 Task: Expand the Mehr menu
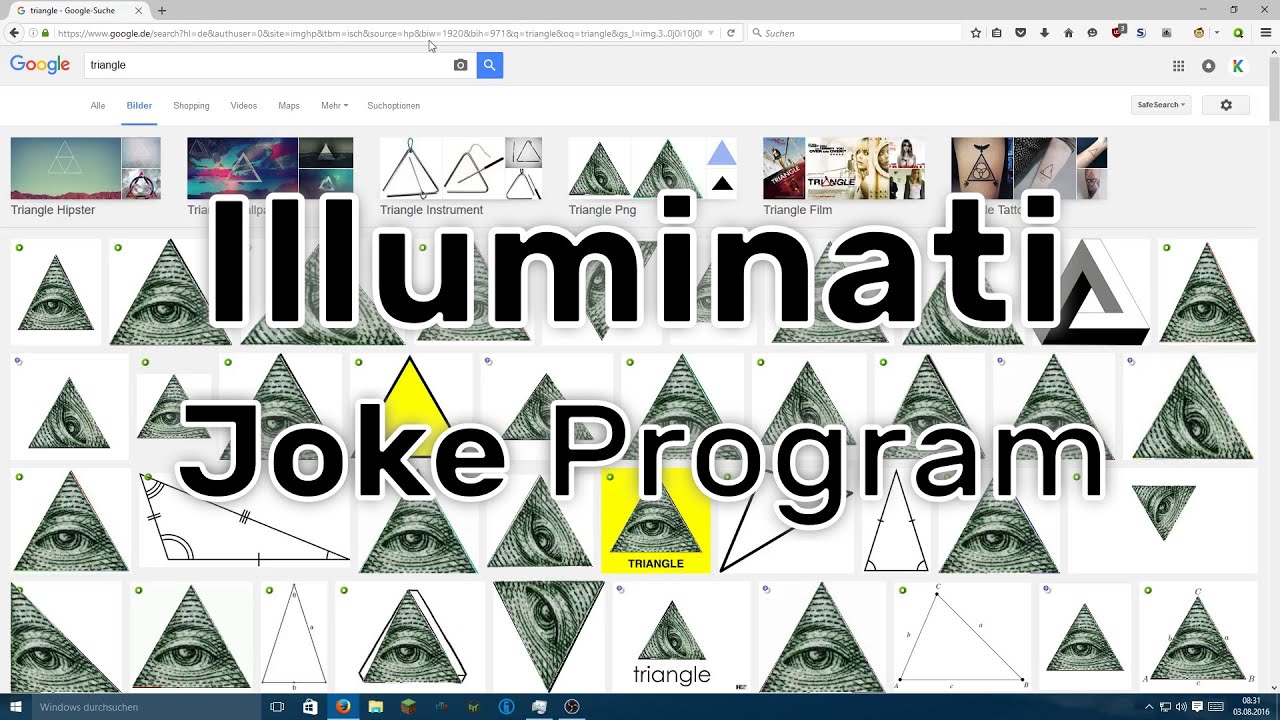click(334, 105)
